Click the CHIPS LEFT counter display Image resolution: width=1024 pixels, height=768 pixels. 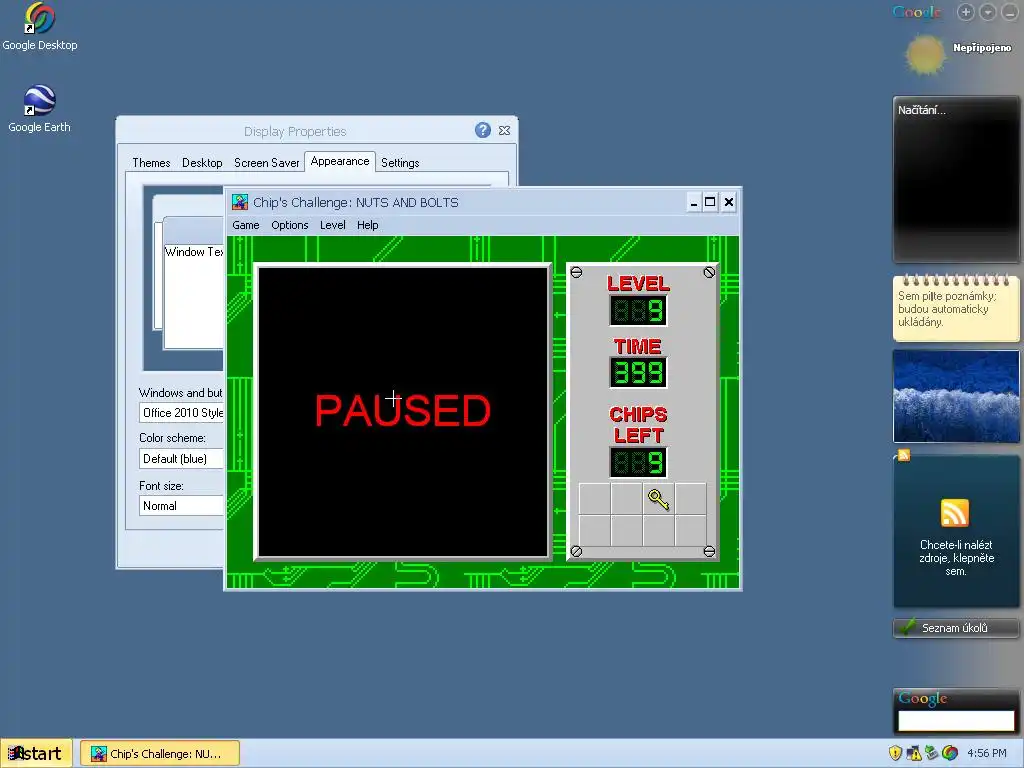click(638, 462)
